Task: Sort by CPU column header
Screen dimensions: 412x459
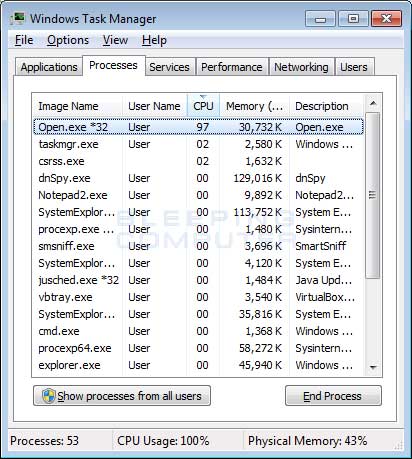Action: [x=203, y=106]
